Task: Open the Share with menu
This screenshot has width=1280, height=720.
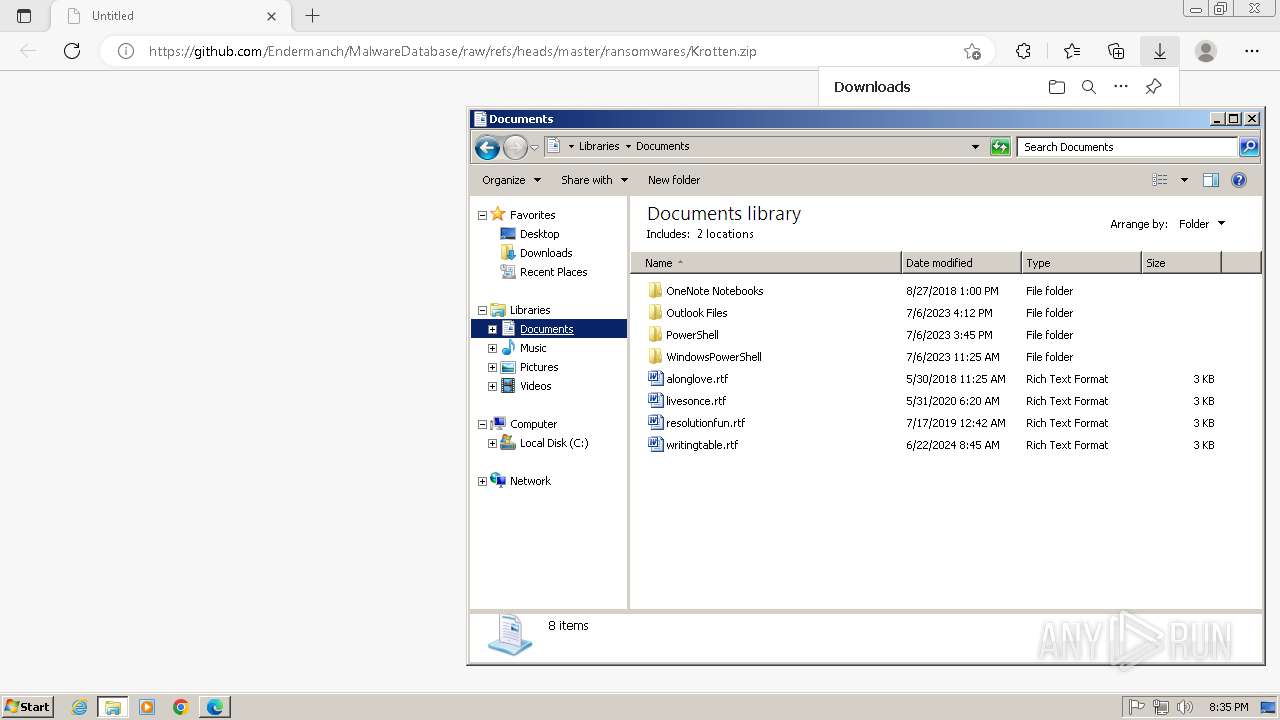Action: pos(594,180)
